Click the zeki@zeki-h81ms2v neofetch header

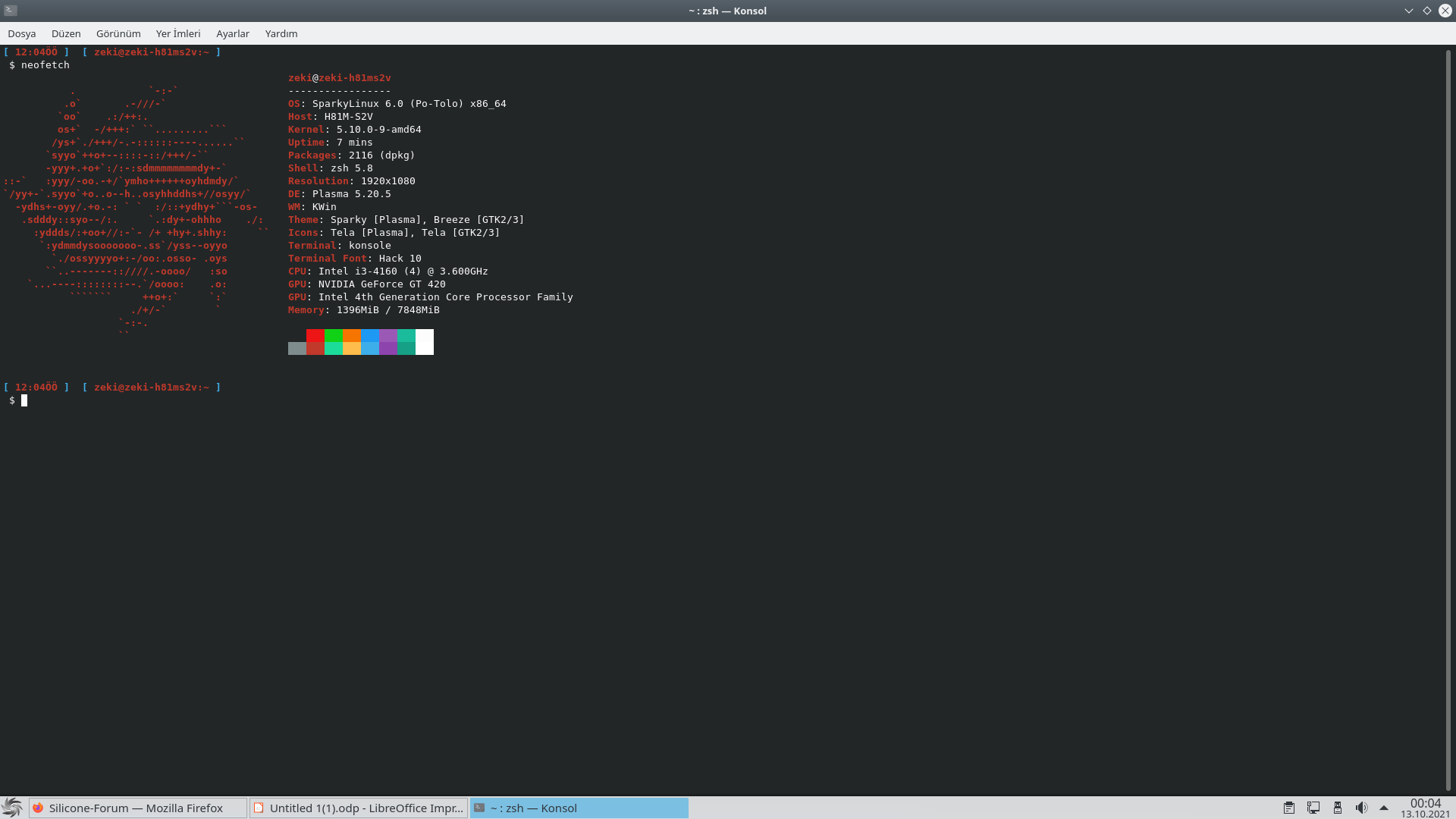click(x=340, y=78)
